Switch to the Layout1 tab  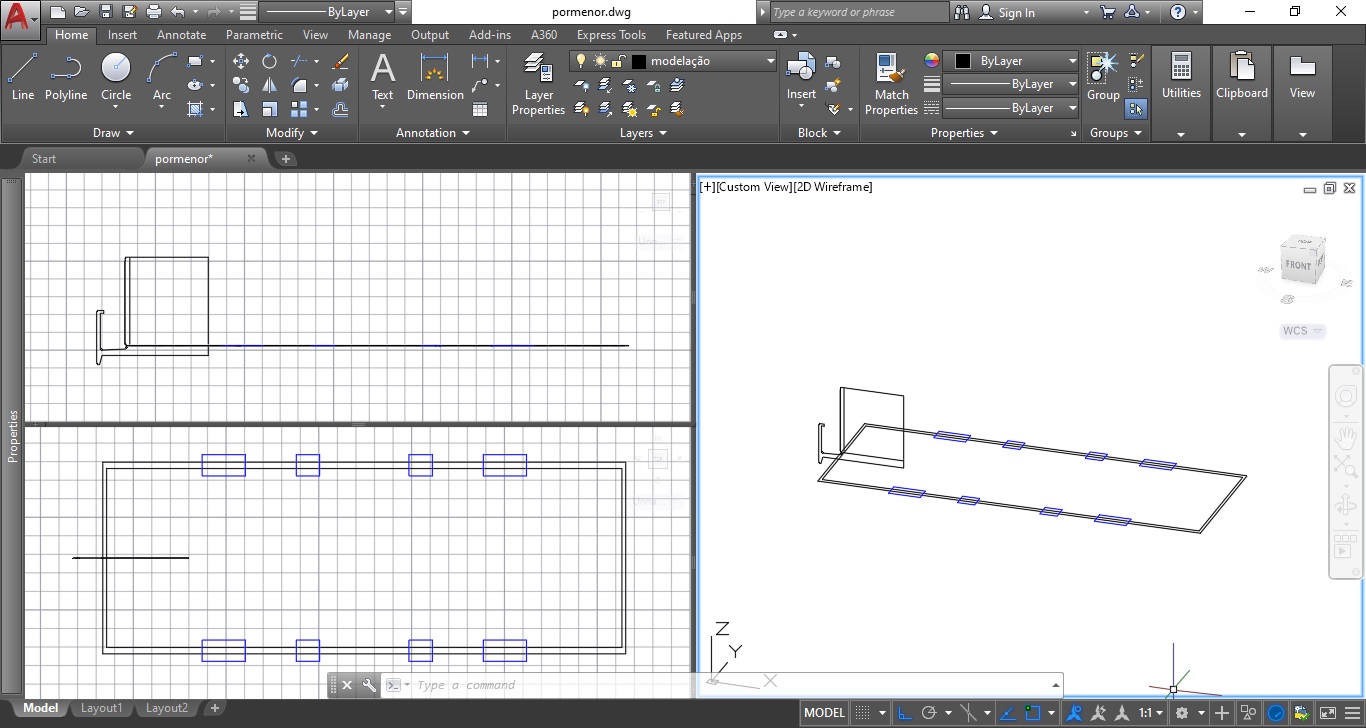pyautogui.click(x=101, y=708)
